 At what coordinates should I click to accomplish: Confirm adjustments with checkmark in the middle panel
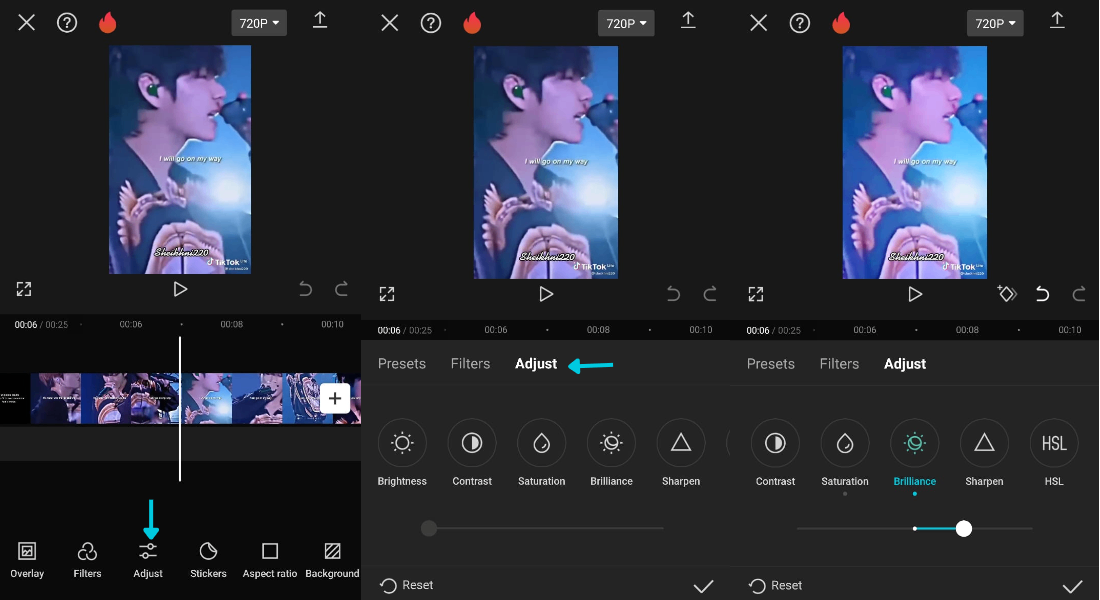pyautogui.click(x=704, y=585)
